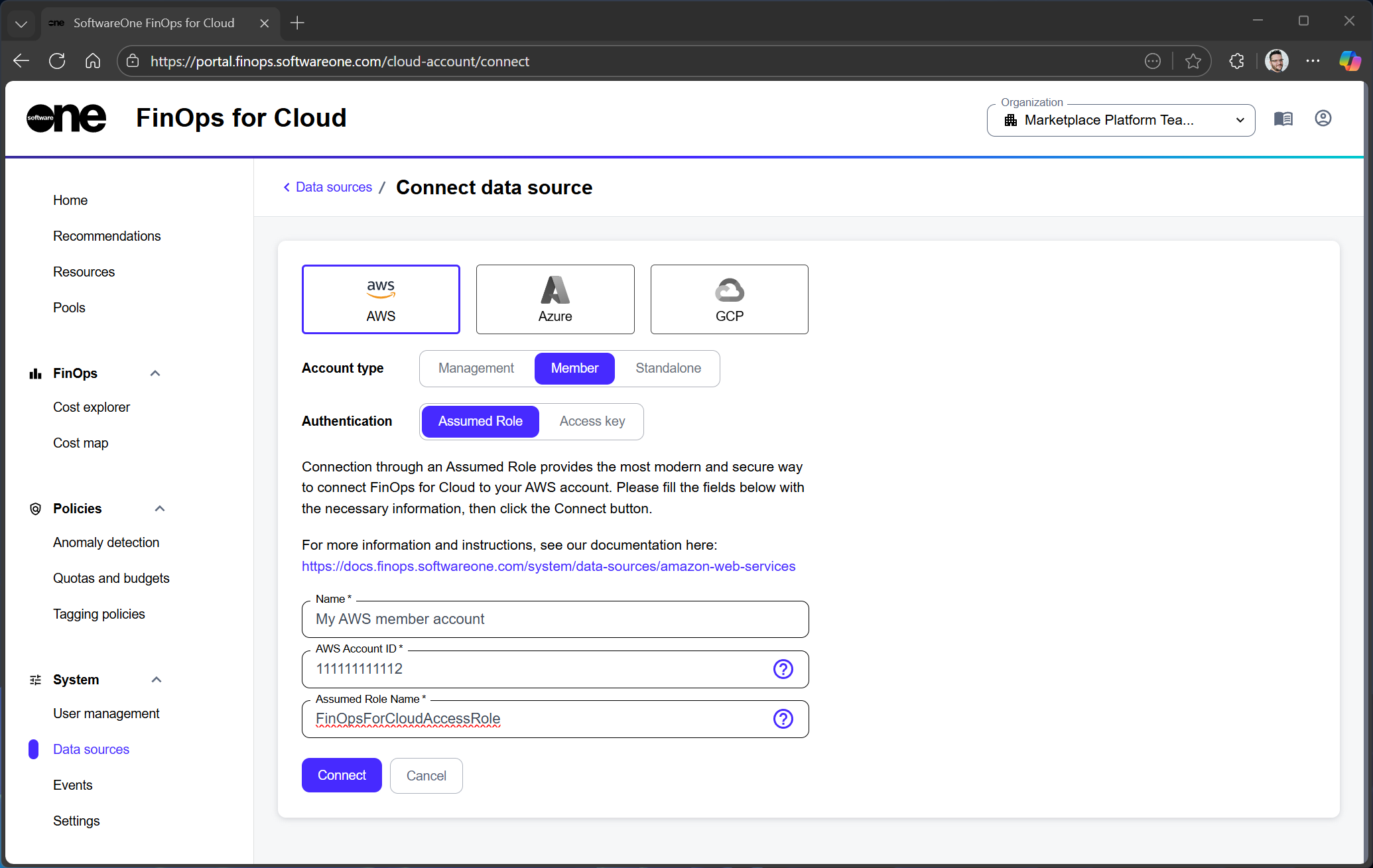Add page to favorites star
This screenshot has width=1373, height=868.
[x=1193, y=61]
